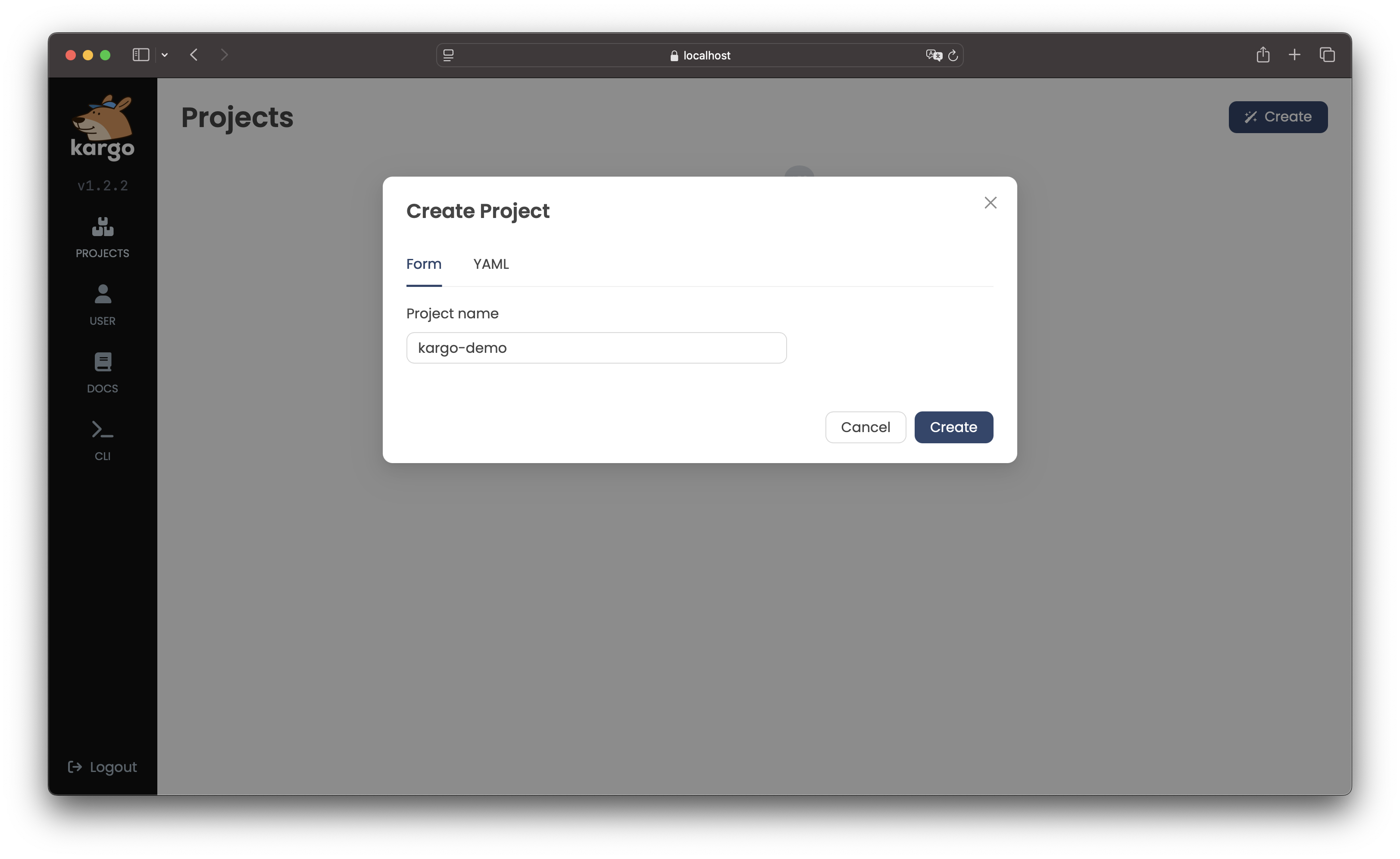Reload the page in Safari
The height and width of the screenshot is (859, 1400).
tap(953, 55)
